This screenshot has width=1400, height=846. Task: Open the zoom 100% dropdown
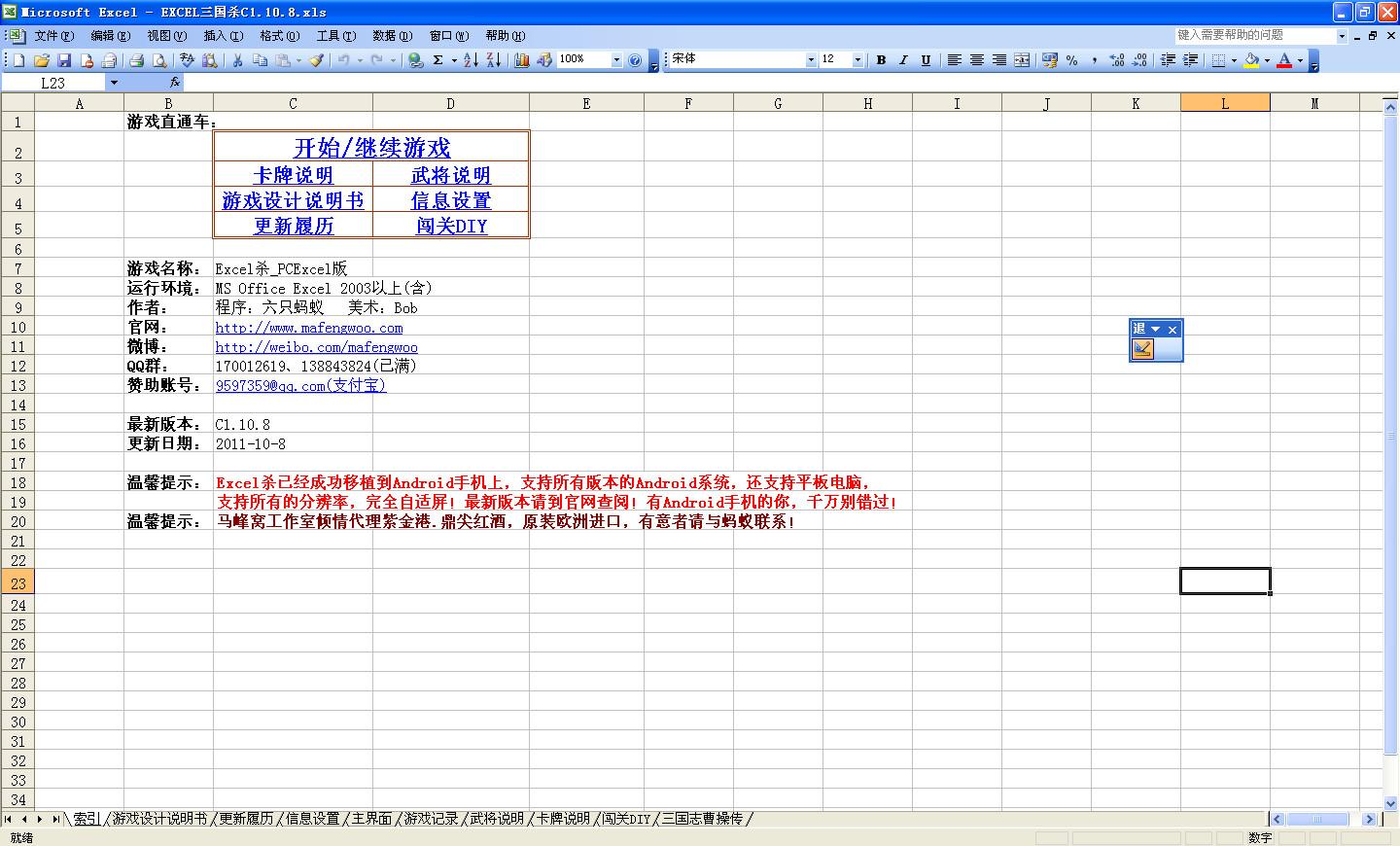(x=616, y=60)
